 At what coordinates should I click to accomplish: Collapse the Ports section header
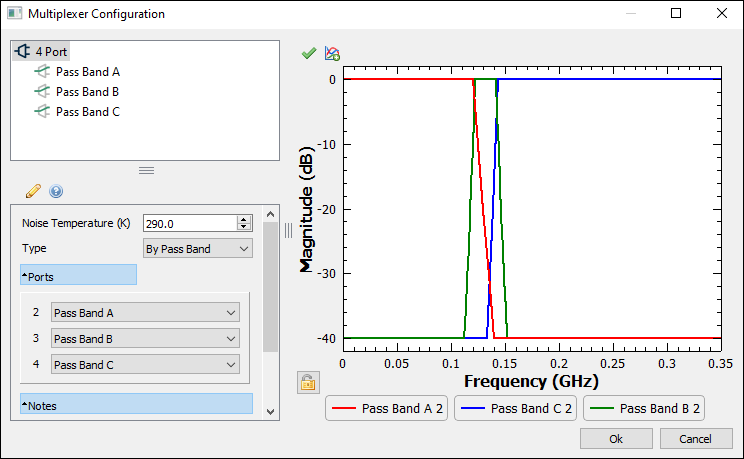(x=78, y=275)
